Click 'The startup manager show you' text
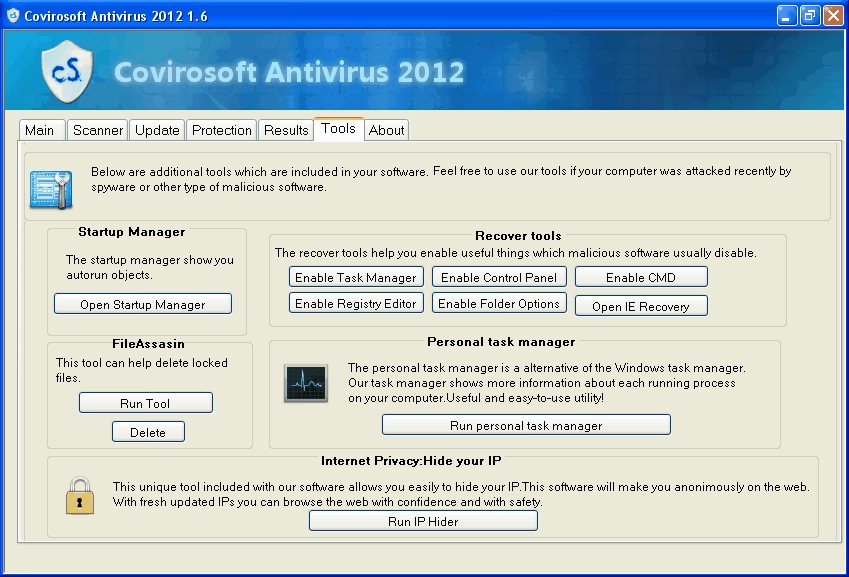 150,260
